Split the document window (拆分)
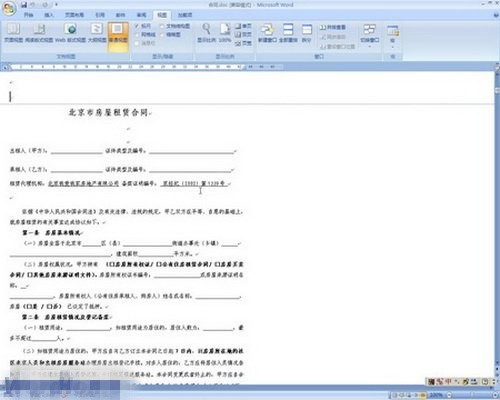Image resolution: width=500 pixels, height=400 pixels. (x=306, y=33)
